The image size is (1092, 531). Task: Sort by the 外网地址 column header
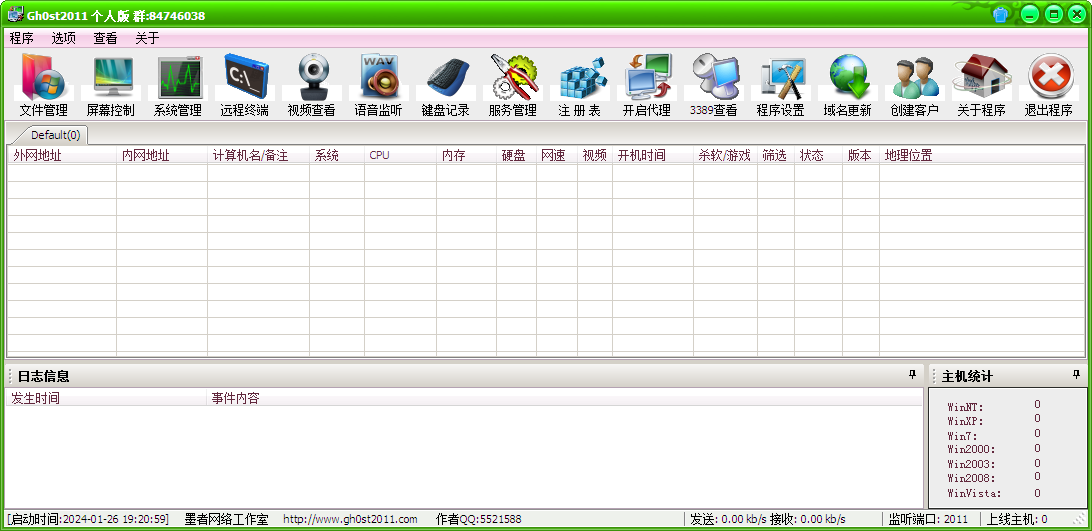click(x=60, y=156)
